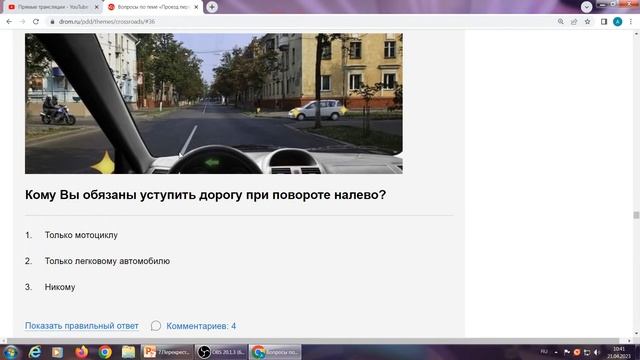This screenshot has height=360, width=640.
Task: Switch to the PowerPoint taskbar window
Action: (x=167, y=352)
